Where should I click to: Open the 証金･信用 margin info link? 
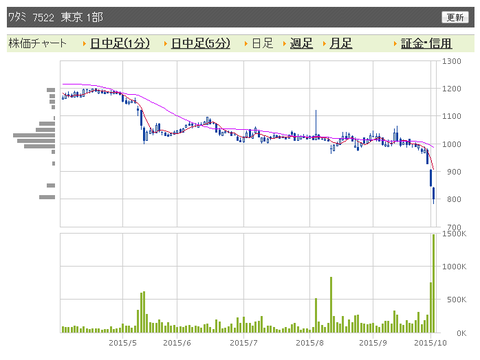[426, 43]
